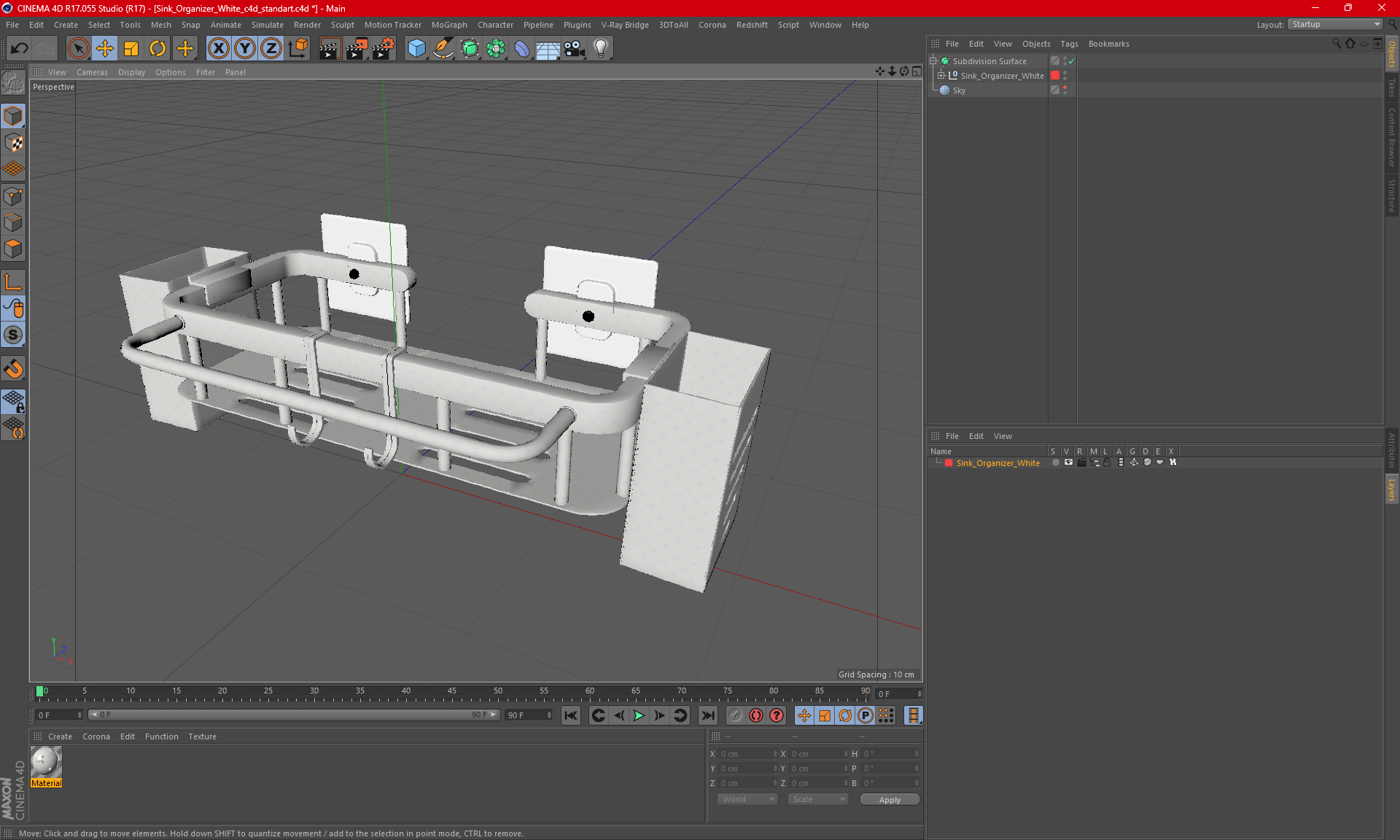The height and width of the screenshot is (840, 1400).
Task: Toggle Z axis lock
Action: [x=271, y=49]
